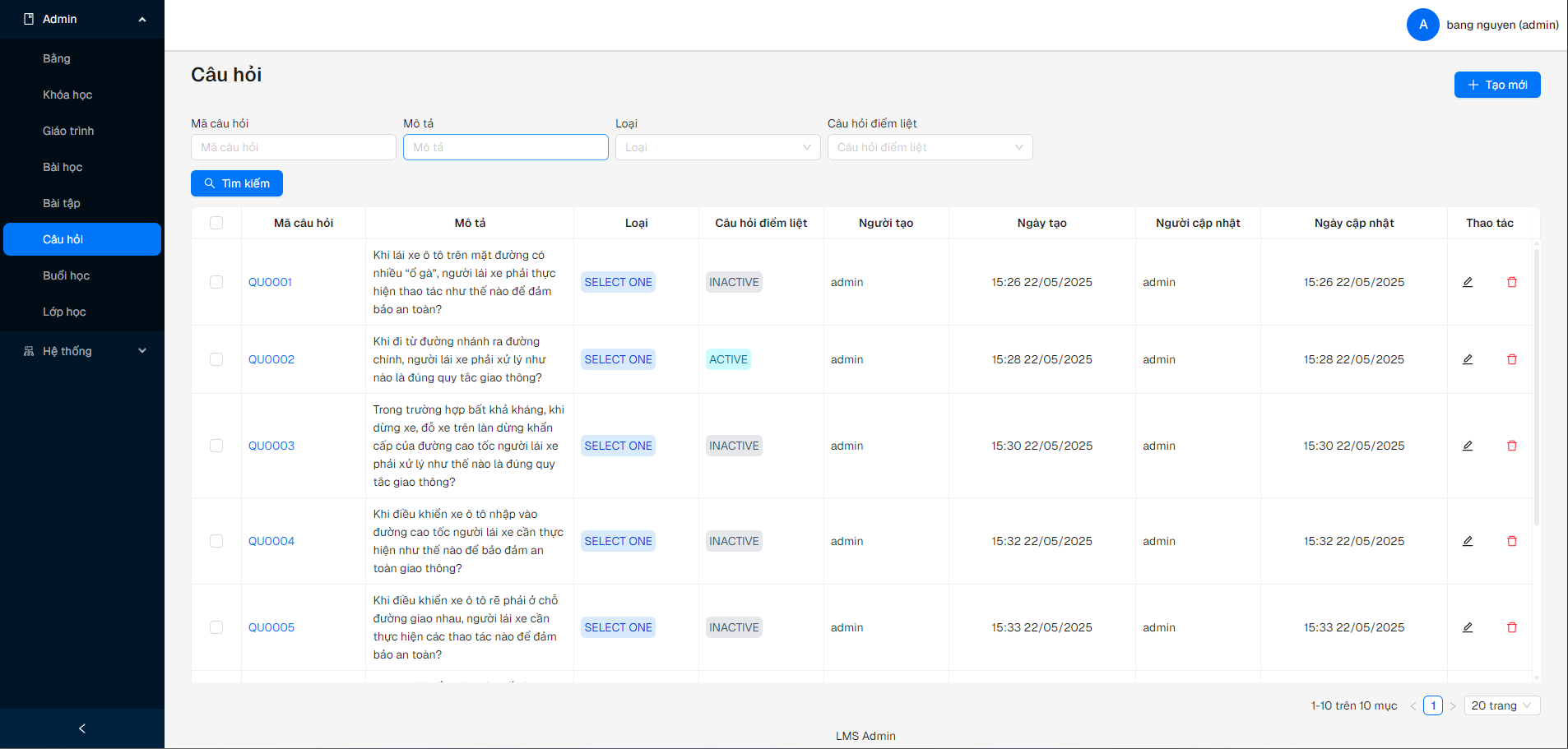
Task: Open the 20 trang page size selector
Action: pyautogui.click(x=1501, y=705)
